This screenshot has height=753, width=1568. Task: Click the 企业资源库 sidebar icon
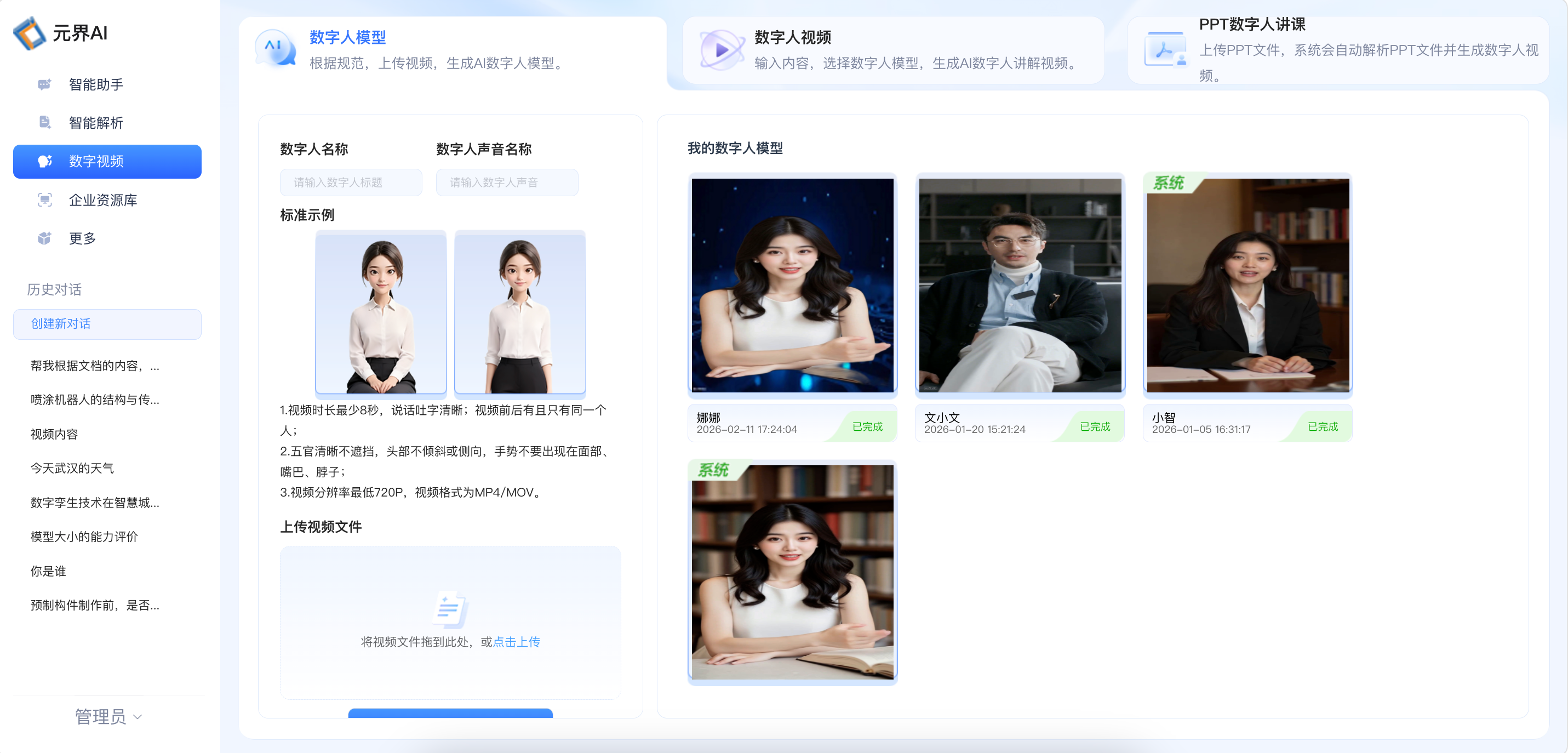[x=44, y=199]
